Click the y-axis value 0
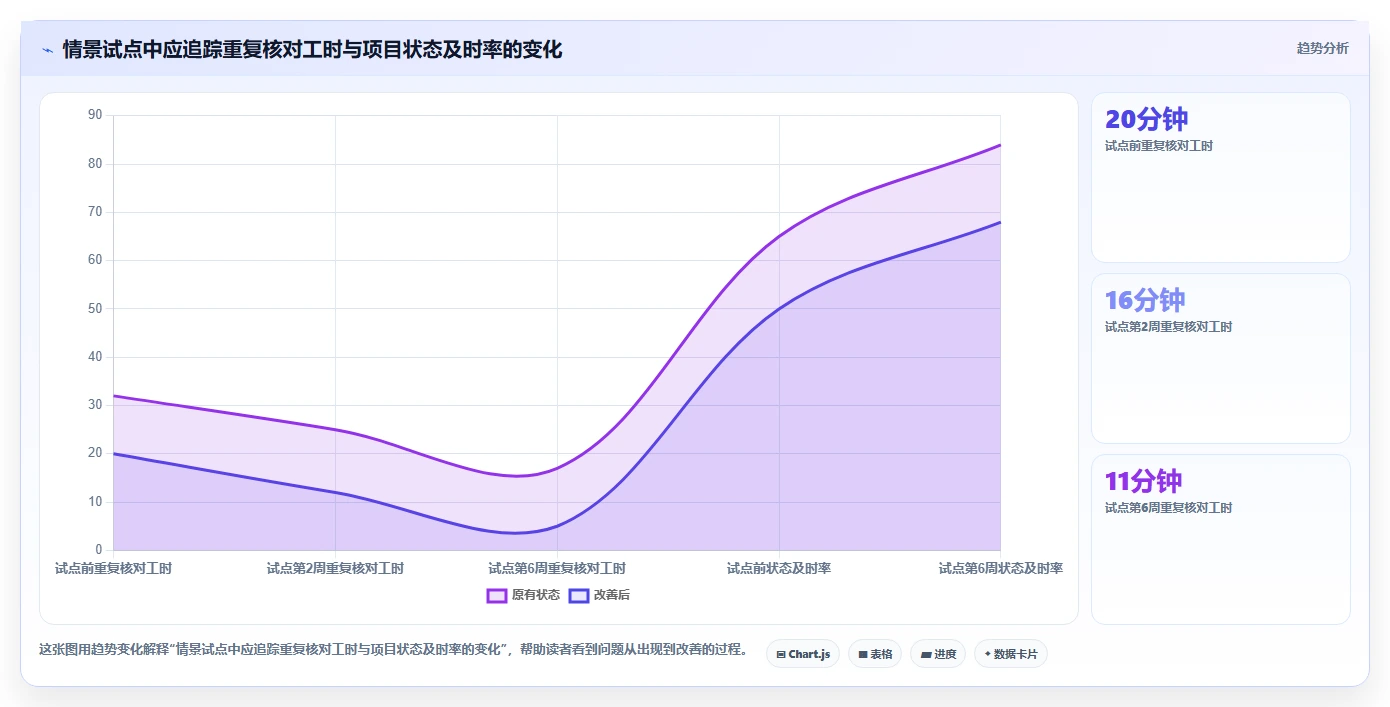This screenshot has width=1390, height=707. 99,550
